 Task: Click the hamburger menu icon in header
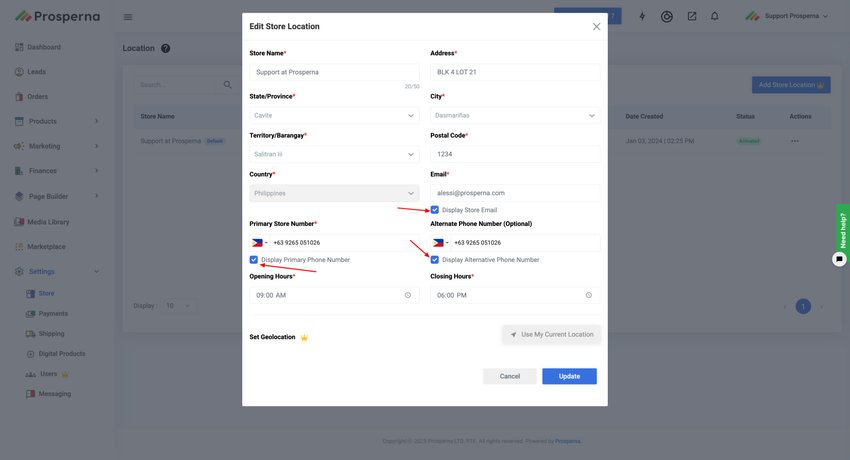tap(128, 17)
